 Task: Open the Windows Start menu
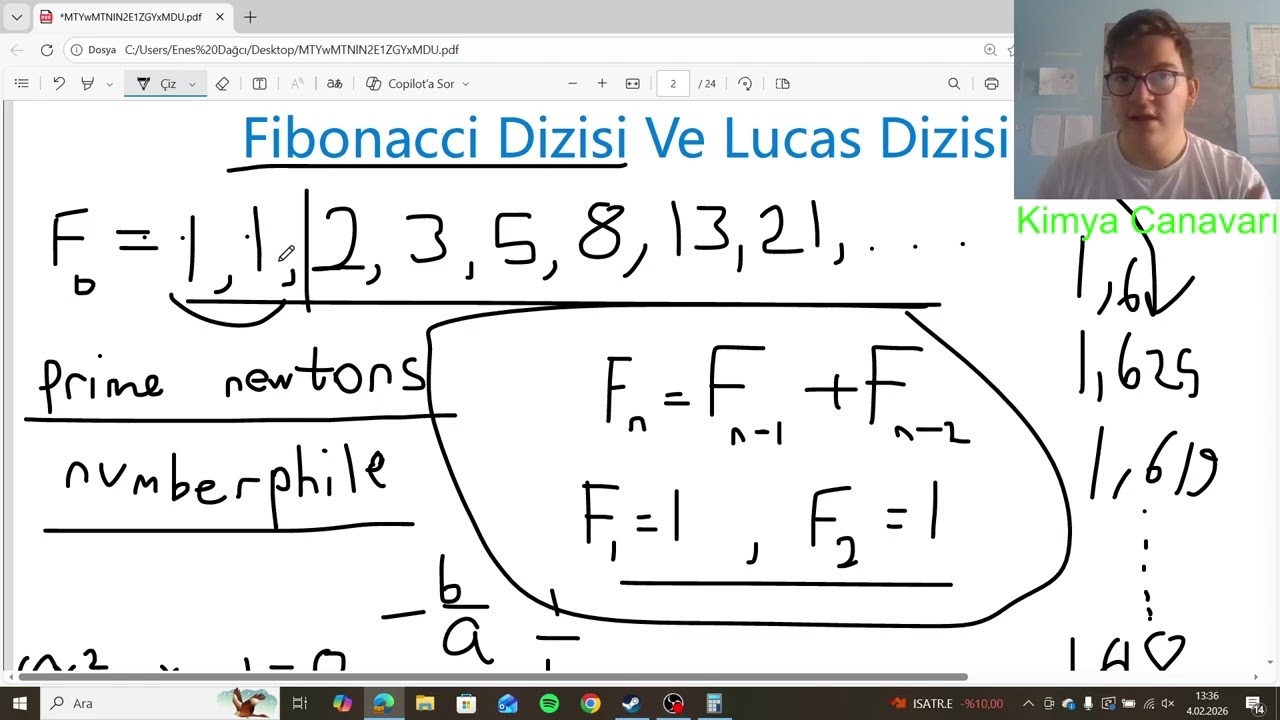coord(19,703)
